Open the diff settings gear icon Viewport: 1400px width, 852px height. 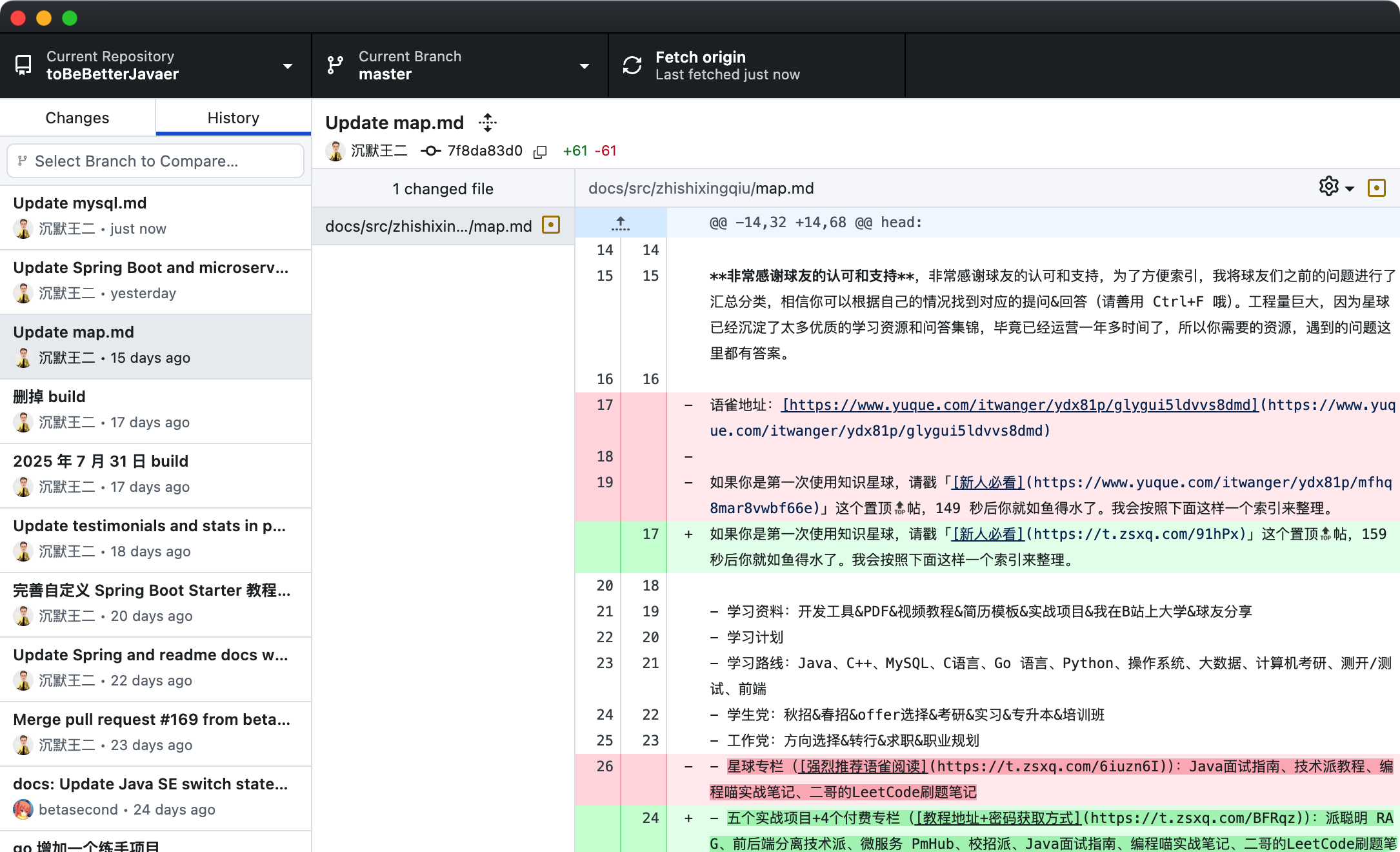1328,187
